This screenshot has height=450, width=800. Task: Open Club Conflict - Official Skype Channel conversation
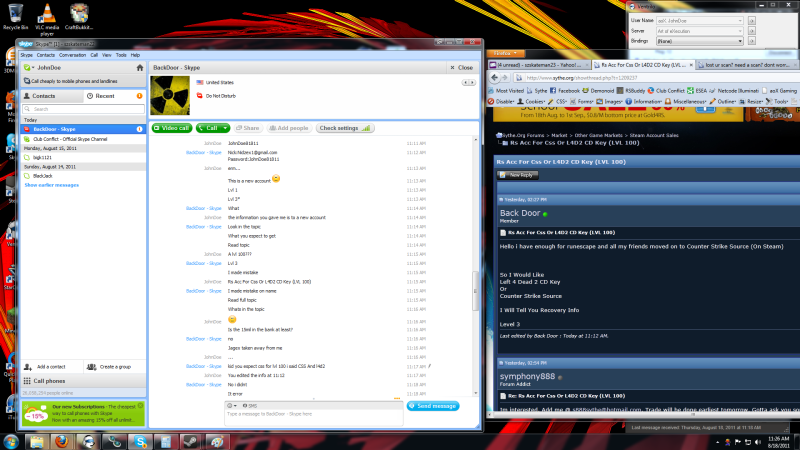pos(83,139)
